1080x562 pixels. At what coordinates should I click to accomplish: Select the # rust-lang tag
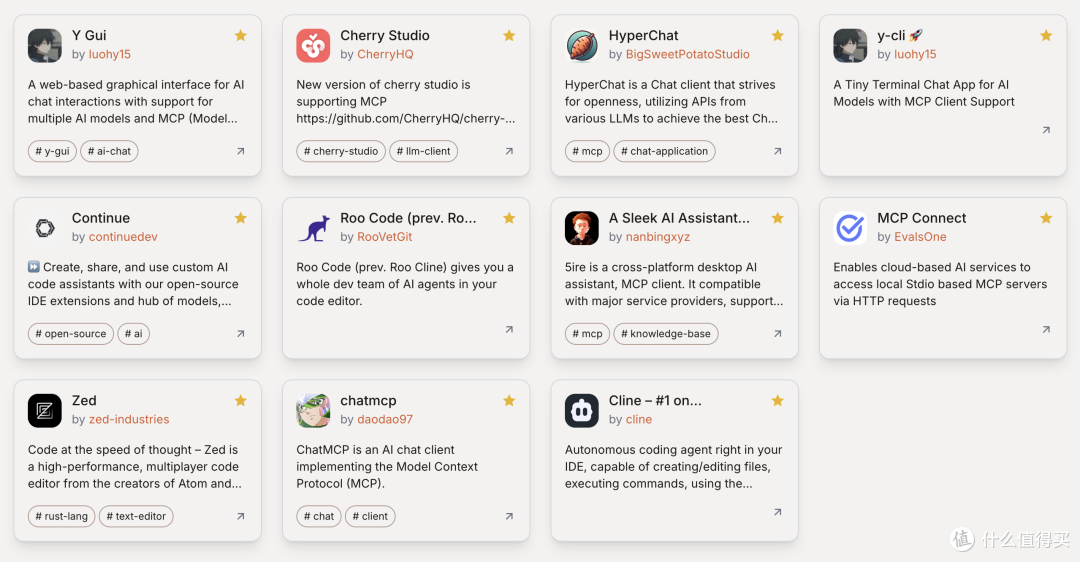(61, 516)
